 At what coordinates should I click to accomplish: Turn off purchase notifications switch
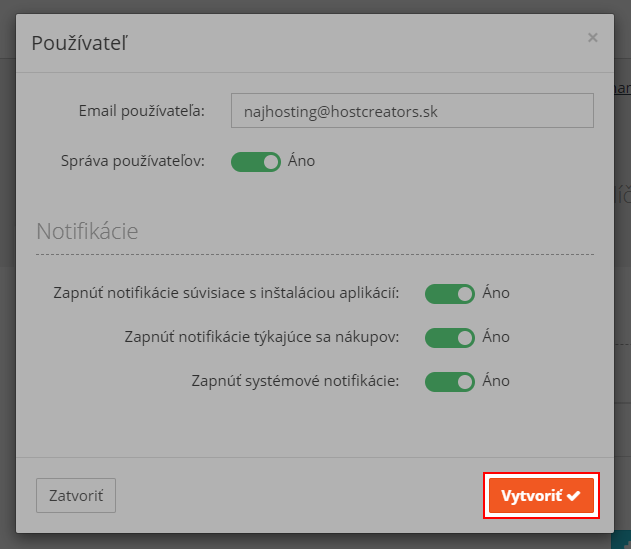450,337
